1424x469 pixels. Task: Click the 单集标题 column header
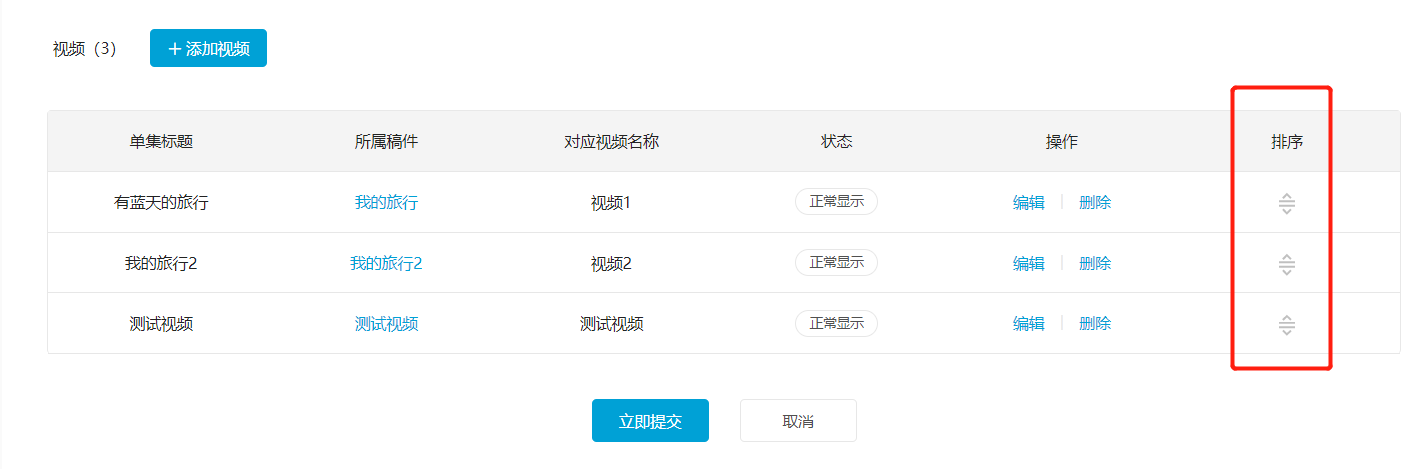(x=161, y=142)
